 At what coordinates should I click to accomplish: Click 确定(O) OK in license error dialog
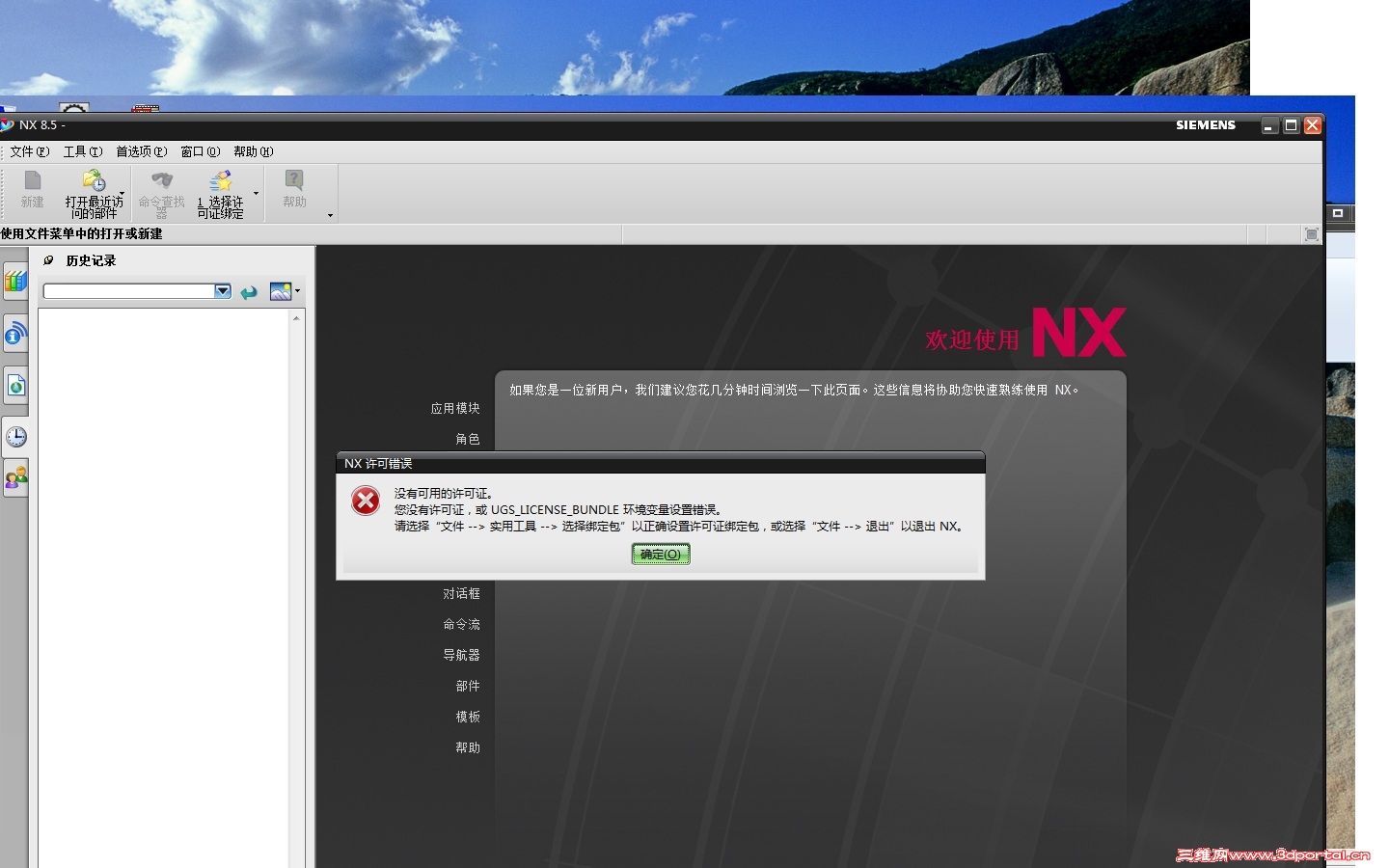coord(661,554)
